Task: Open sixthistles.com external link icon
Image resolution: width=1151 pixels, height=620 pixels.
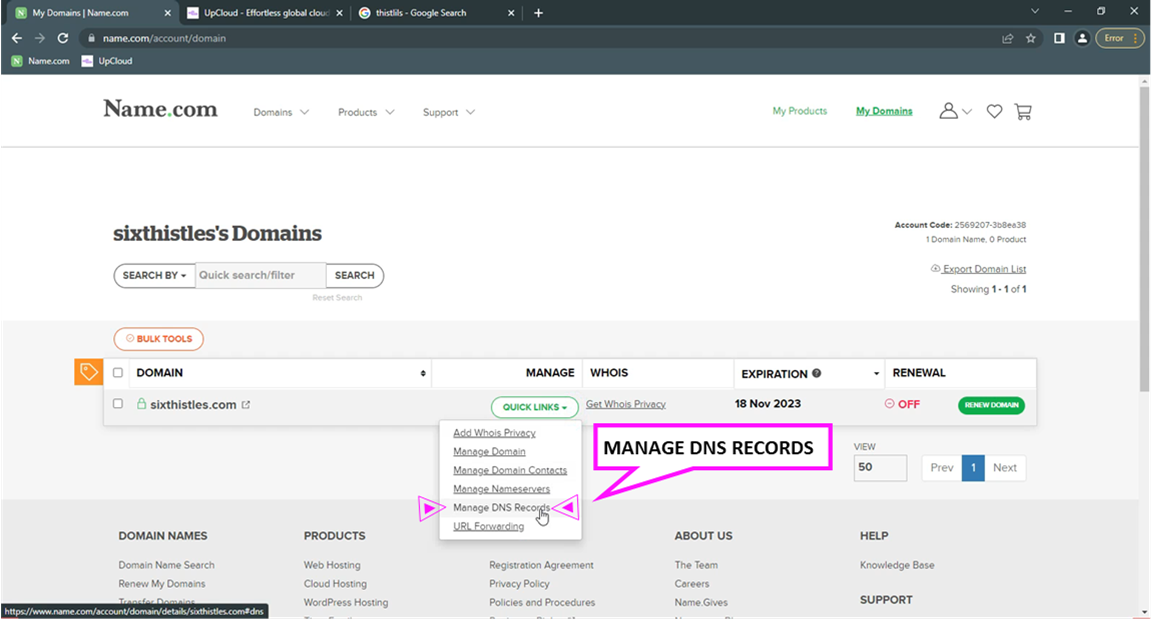Action: pyautogui.click(x=246, y=404)
